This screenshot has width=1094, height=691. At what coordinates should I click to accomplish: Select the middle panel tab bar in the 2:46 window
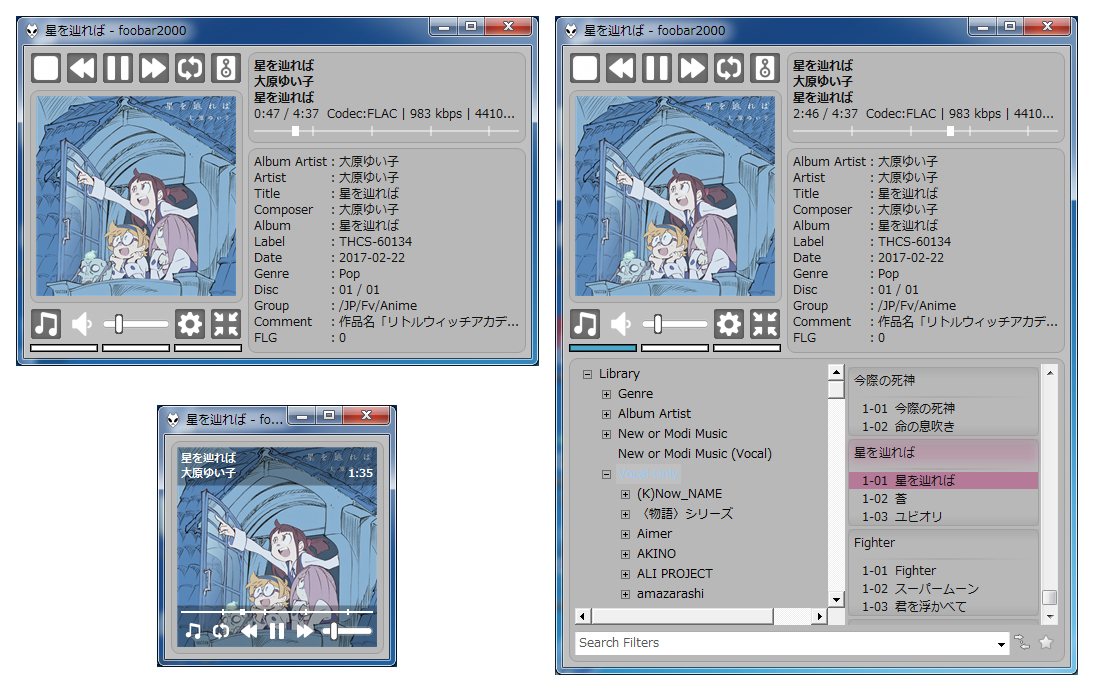click(x=675, y=348)
